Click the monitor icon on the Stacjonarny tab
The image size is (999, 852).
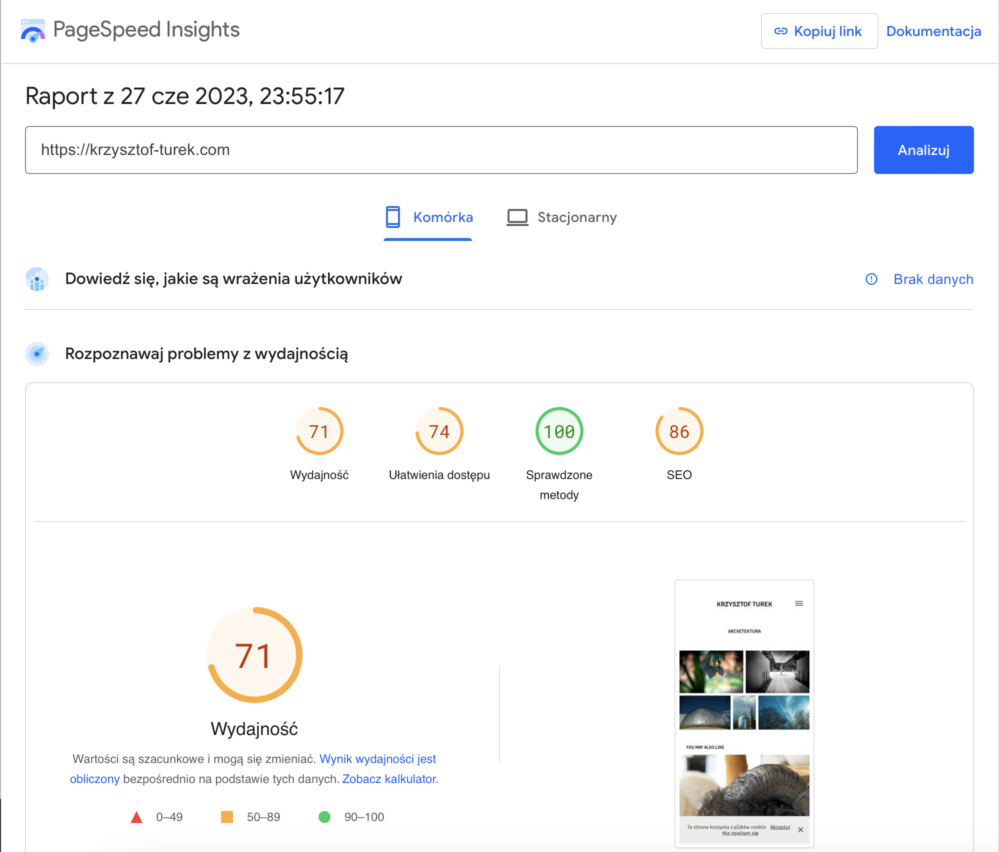(517, 216)
